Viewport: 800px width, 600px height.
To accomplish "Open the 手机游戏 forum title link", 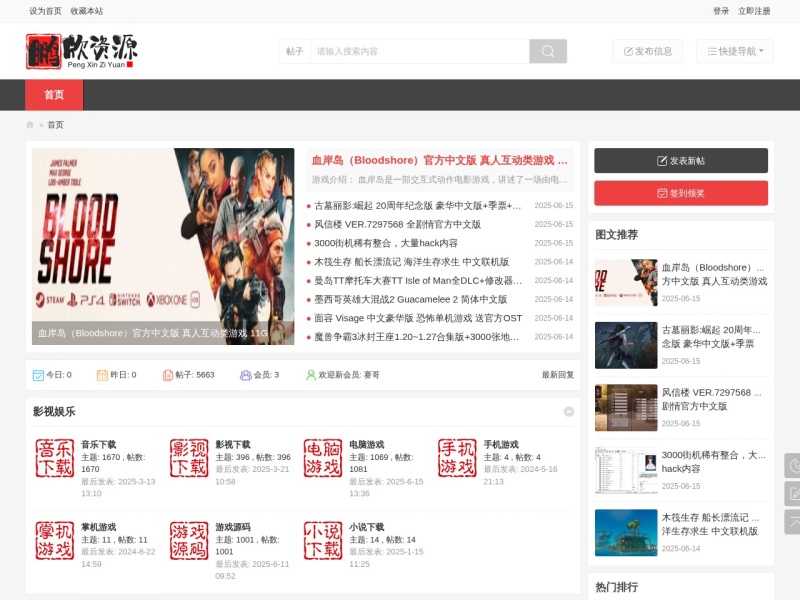I will [501, 445].
